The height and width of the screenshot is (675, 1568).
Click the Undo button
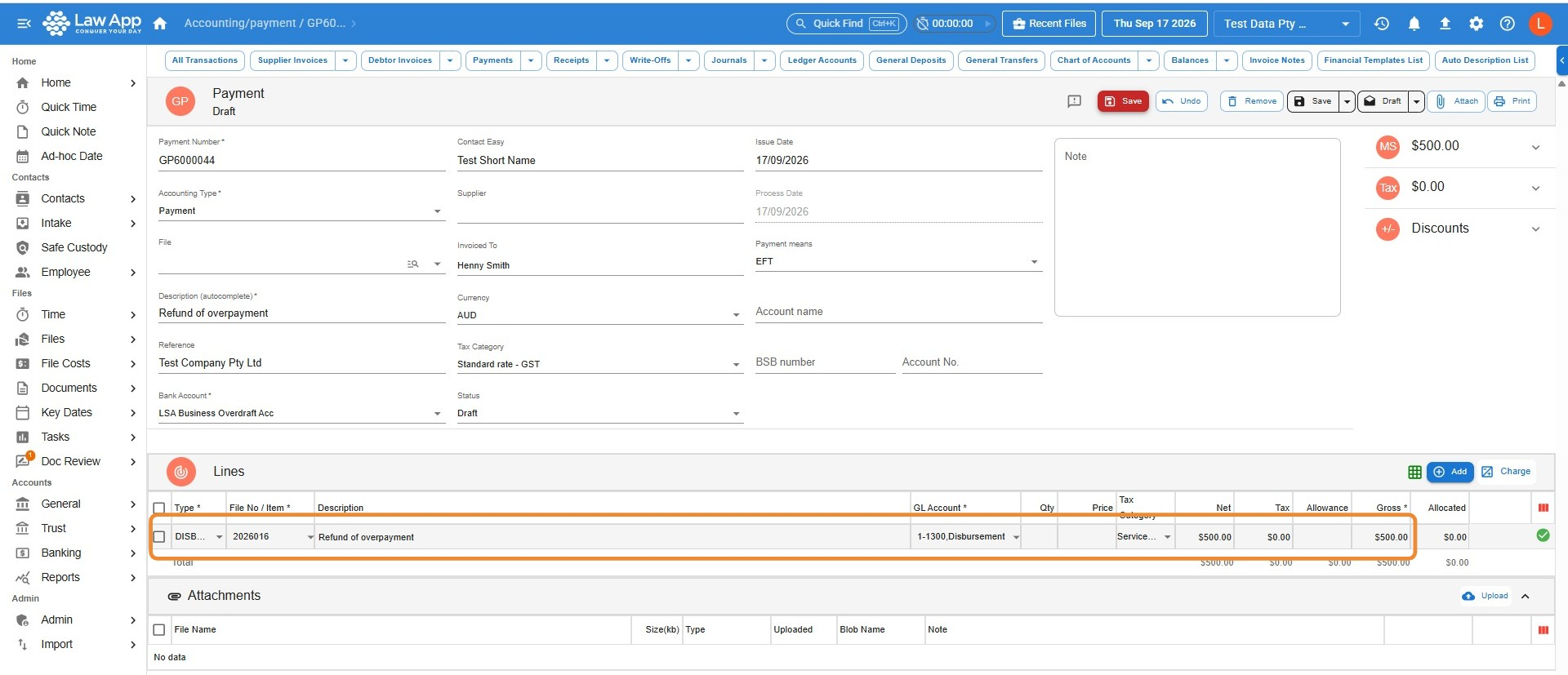click(x=1181, y=101)
